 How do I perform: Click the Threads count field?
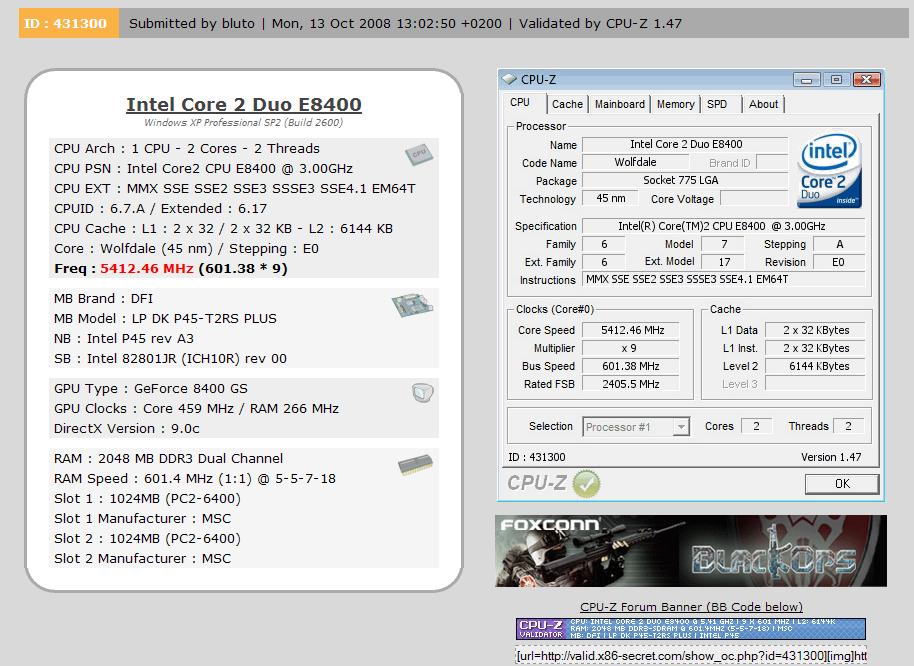[848, 427]
